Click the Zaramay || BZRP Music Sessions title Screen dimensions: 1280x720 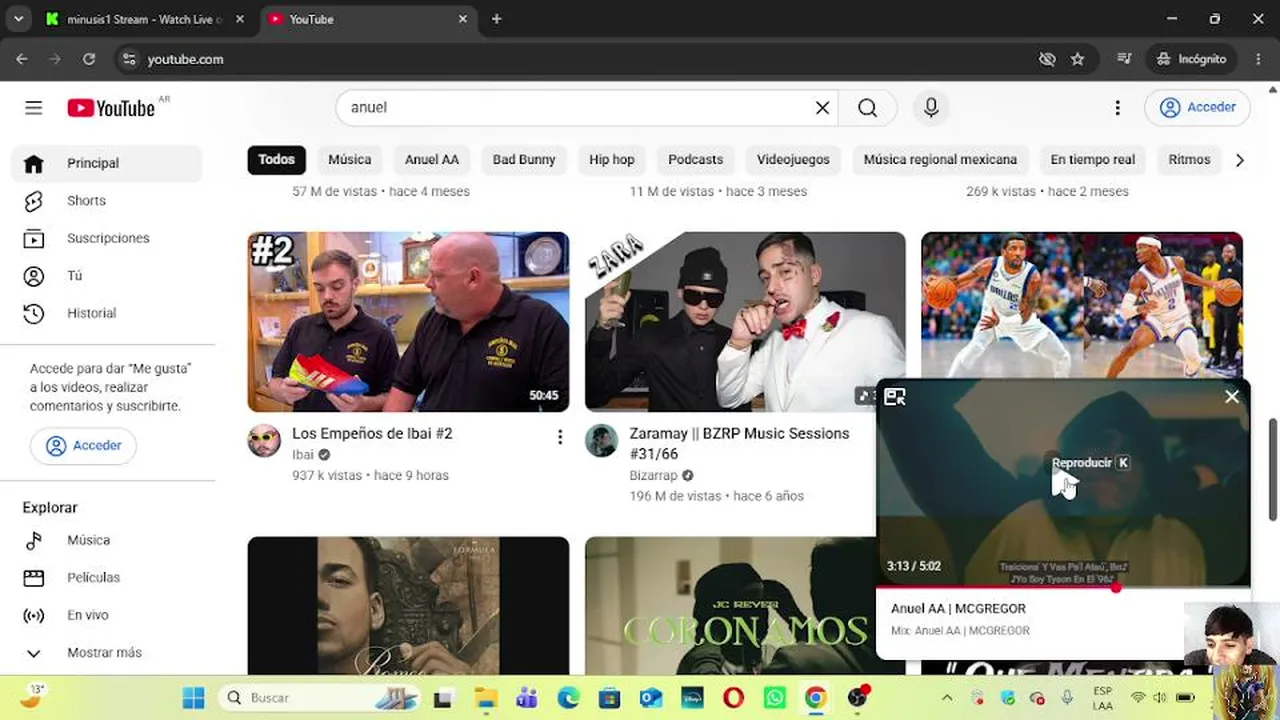[x=739, y=443]
